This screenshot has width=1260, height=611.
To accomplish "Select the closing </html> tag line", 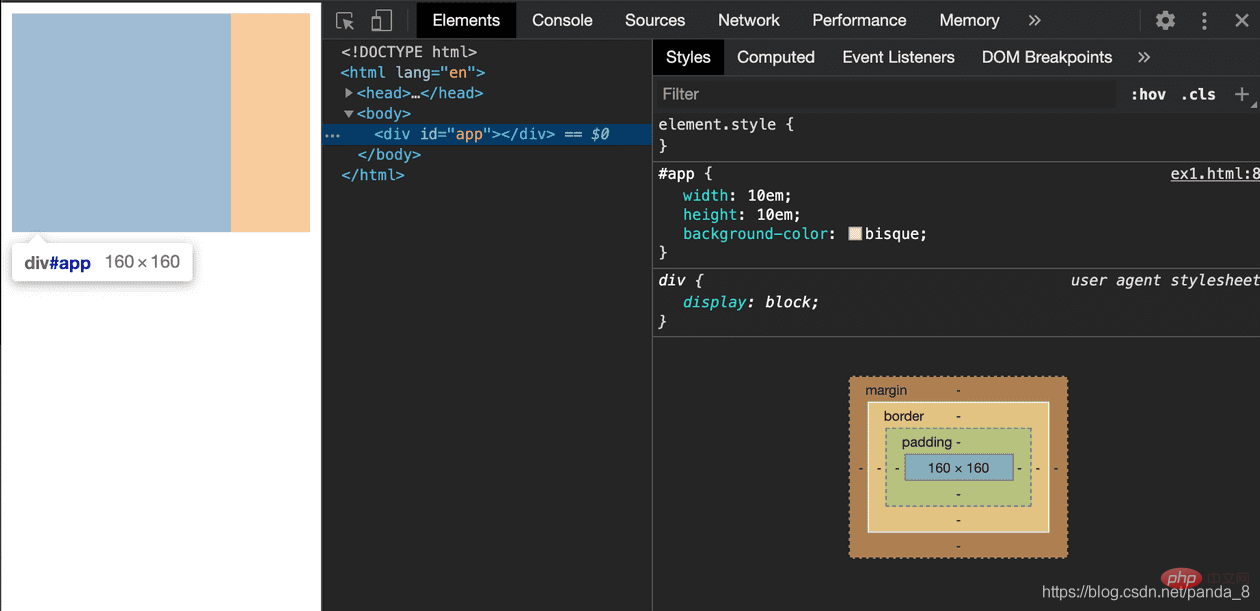I will click(x=373, y=175).
